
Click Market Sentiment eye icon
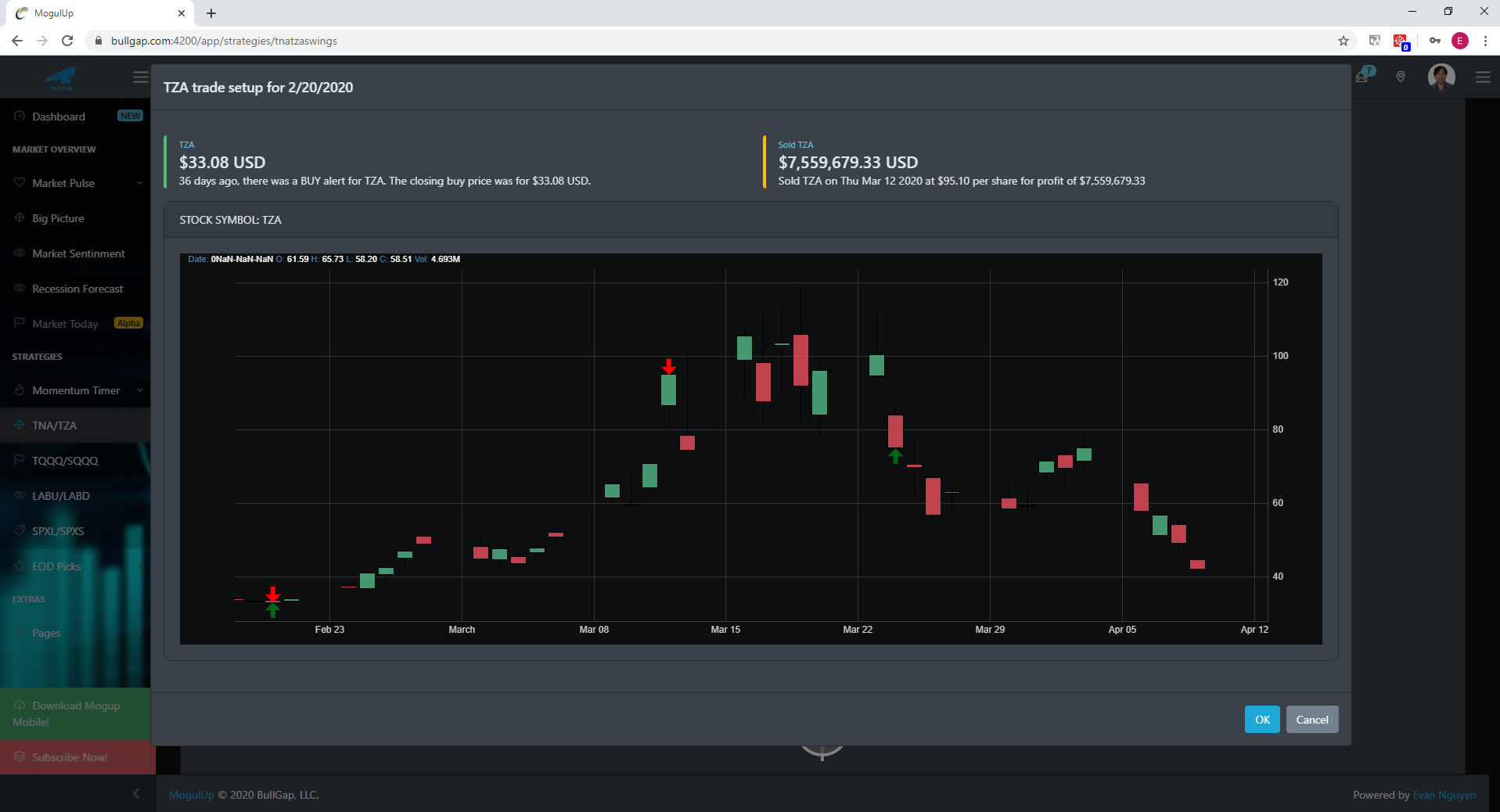20,253
